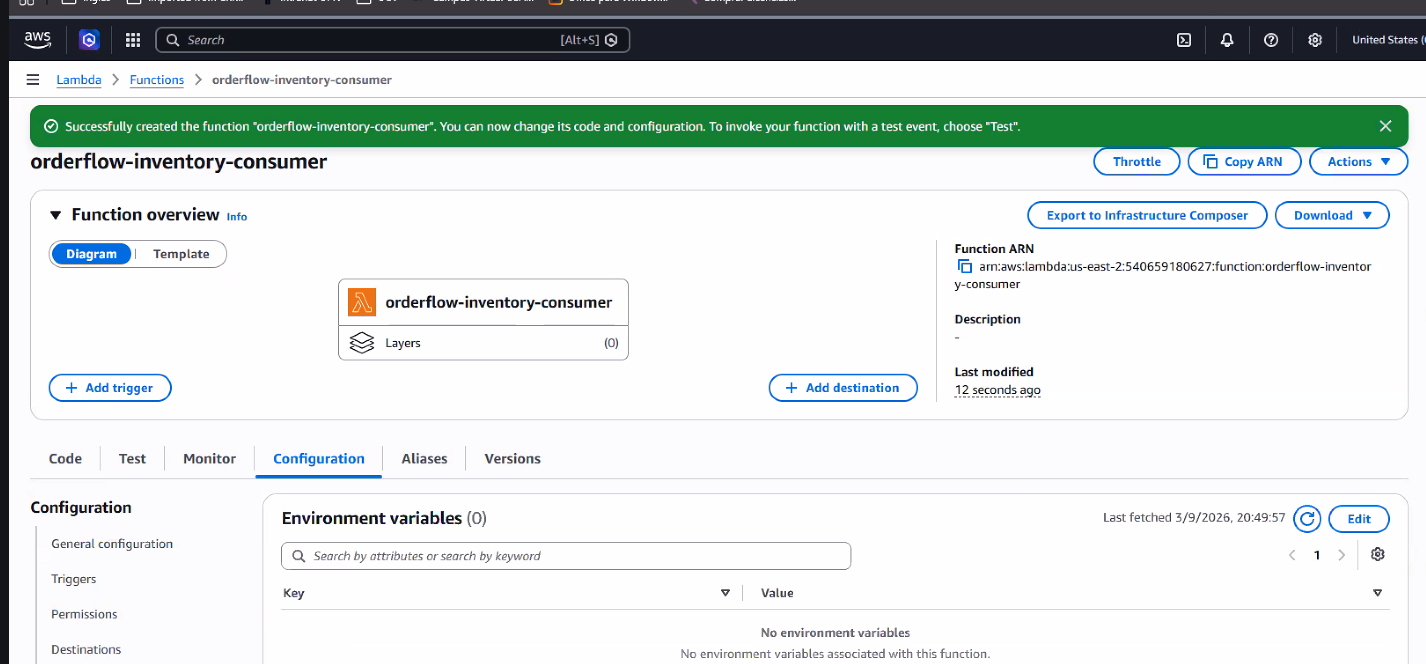Collapse the Function overview section
The height and width of the screenshot is (664, 1426).
pos(56,215)
